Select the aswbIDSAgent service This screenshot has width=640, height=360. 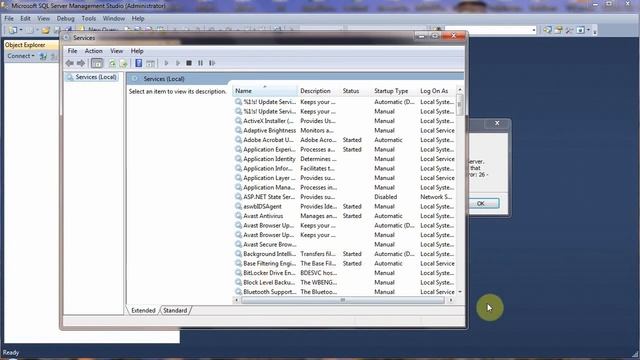[345, 207]
